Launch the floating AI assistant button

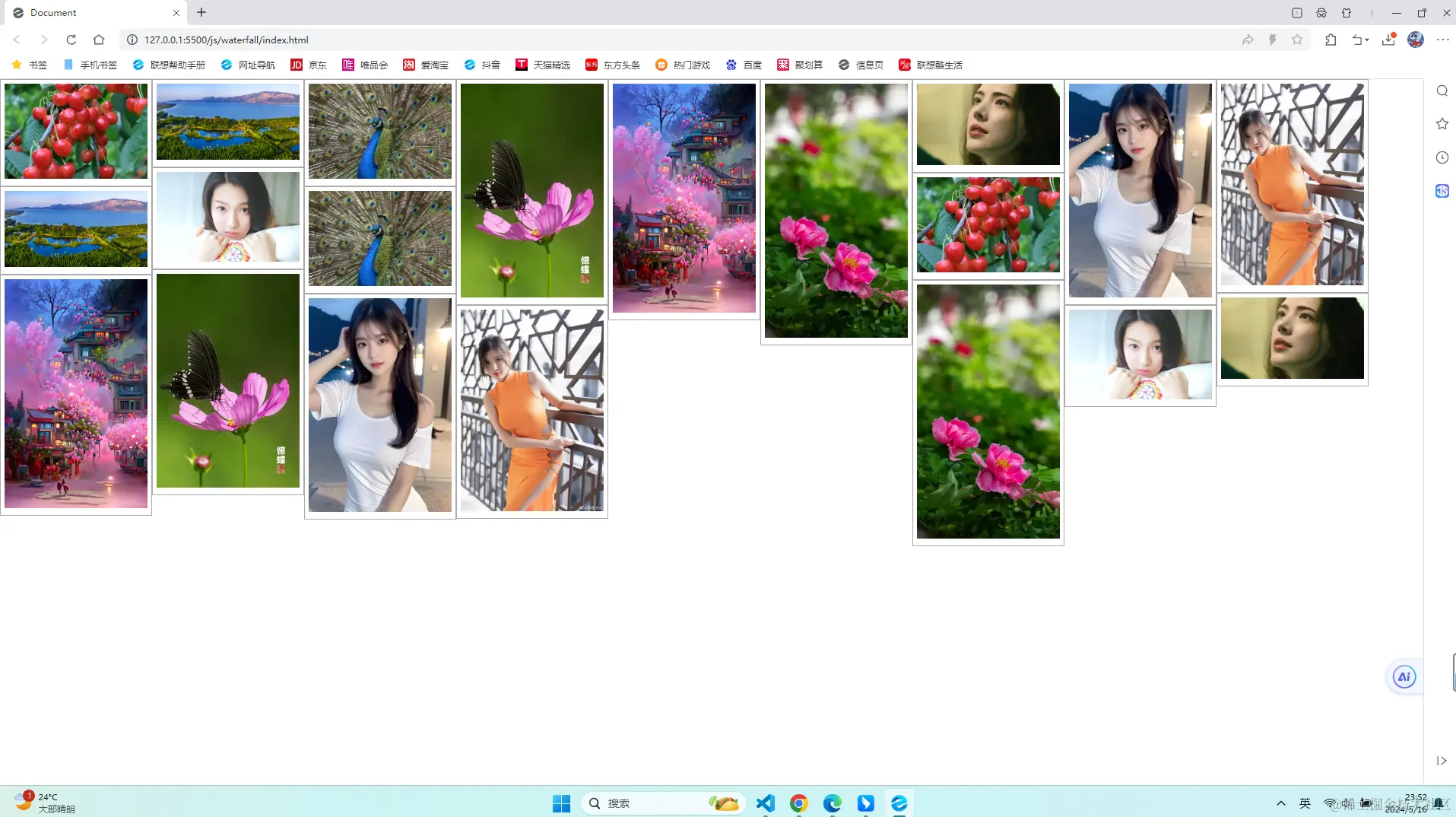click(1404, 677)
